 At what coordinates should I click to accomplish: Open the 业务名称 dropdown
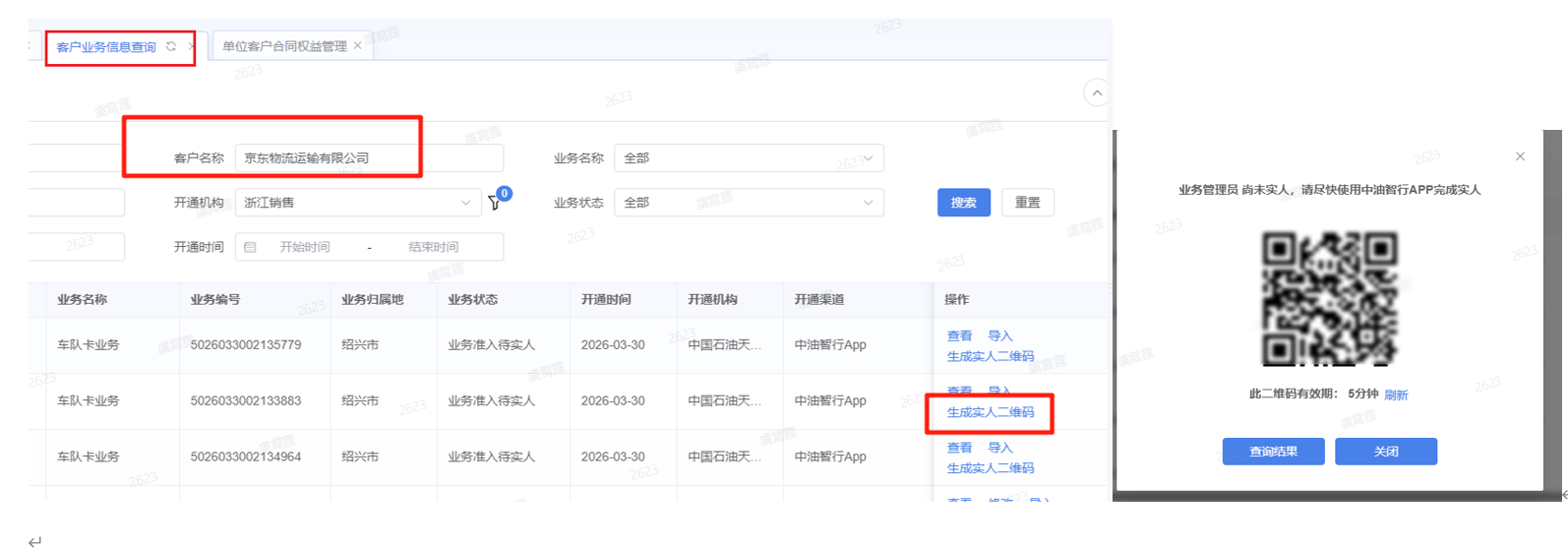(748, 158)
